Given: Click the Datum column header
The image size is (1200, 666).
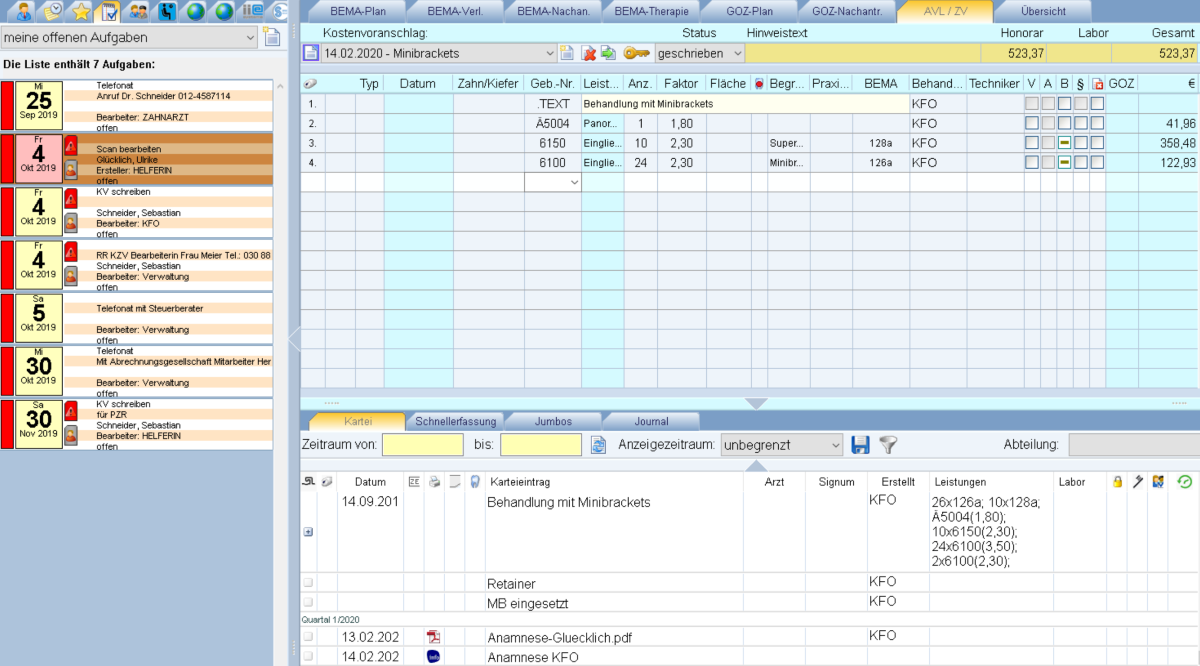Looking at the screenshot, I should click(x=417, y=83).
